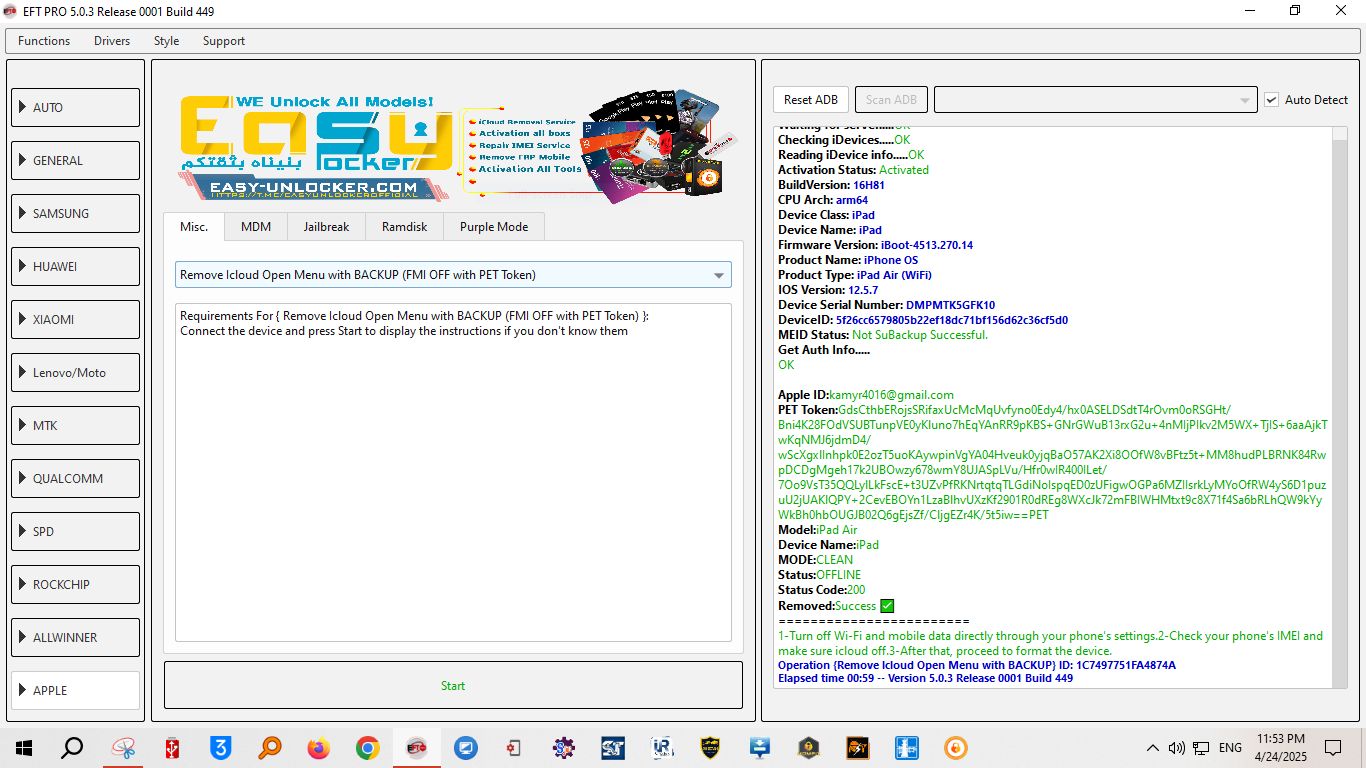Expand the ROCKCHIP sidebar section
Screen dimensions: 1366x768
(75, 584)
